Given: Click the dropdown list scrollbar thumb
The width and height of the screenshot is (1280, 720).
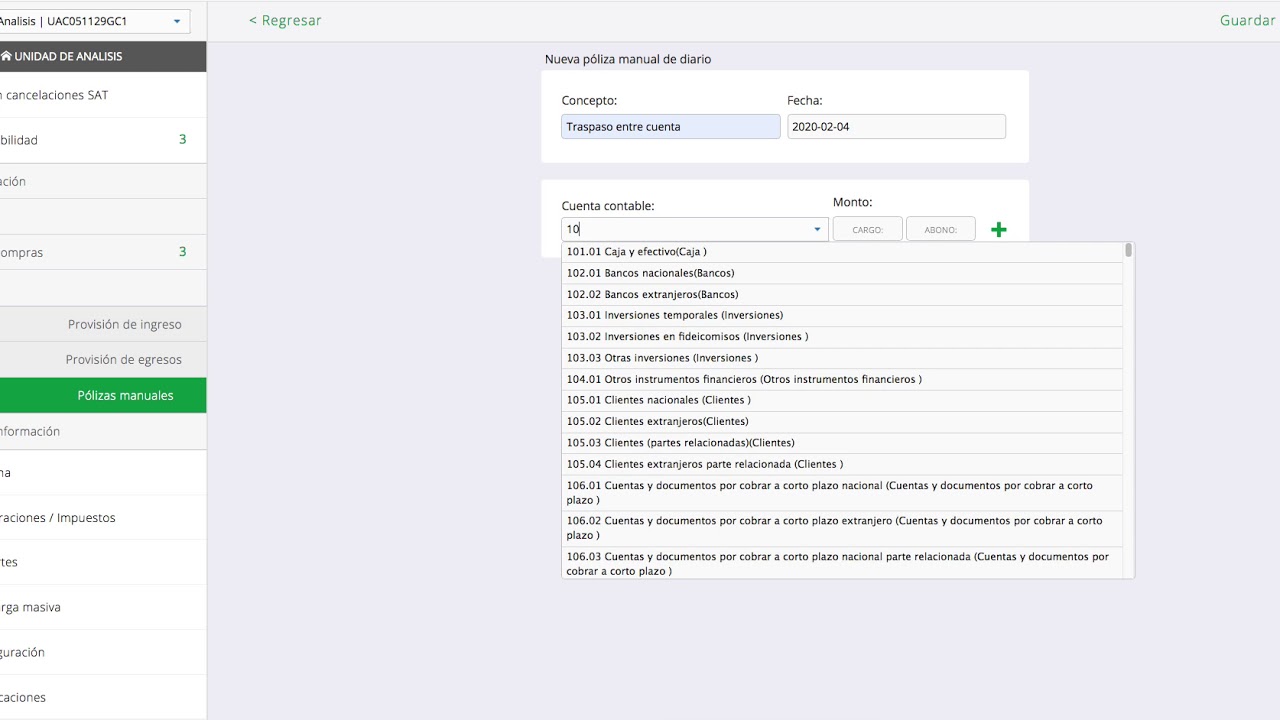Looking at the screenshot, I should coord(1129,250).
